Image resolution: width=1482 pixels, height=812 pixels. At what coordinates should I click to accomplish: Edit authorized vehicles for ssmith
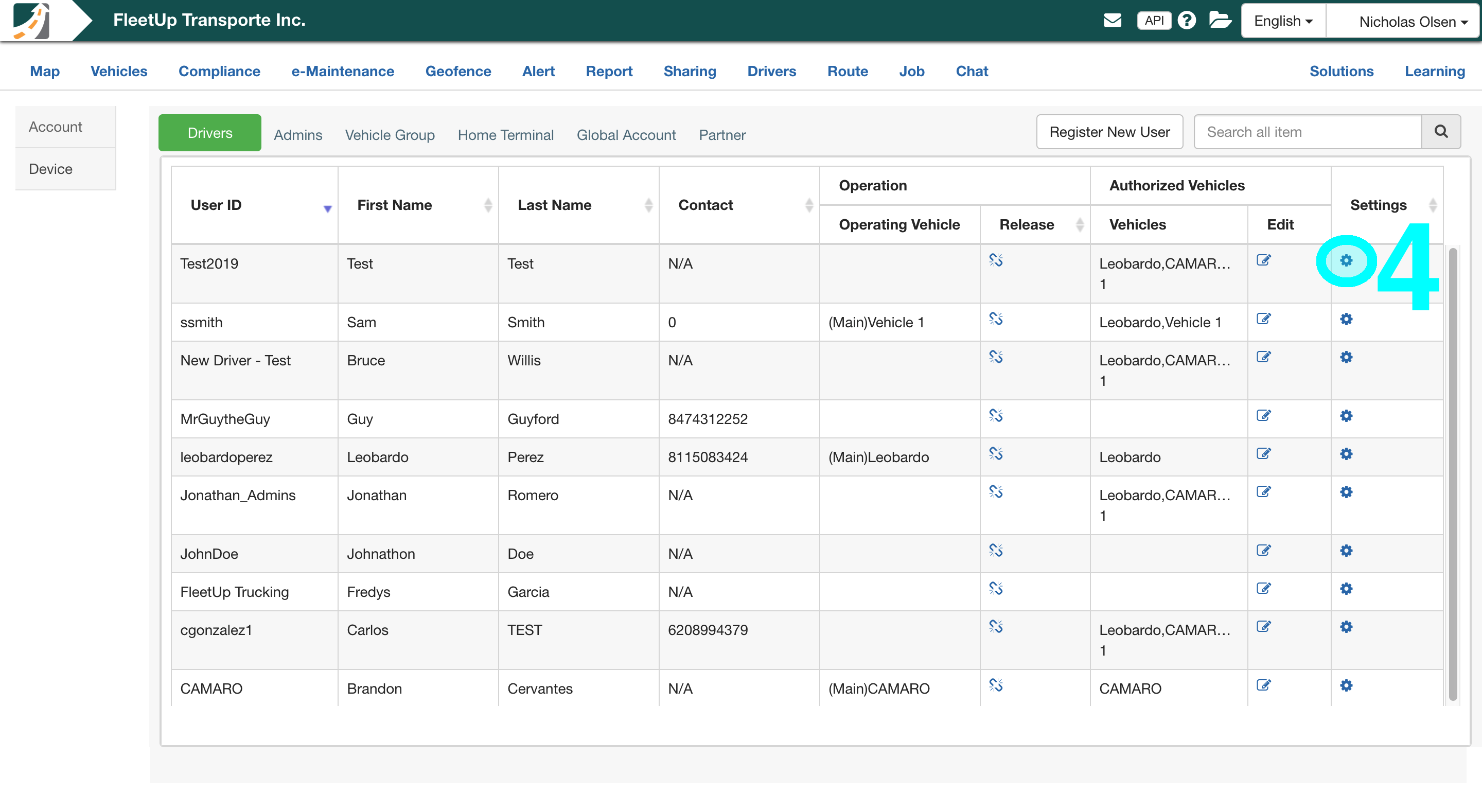1263,319
